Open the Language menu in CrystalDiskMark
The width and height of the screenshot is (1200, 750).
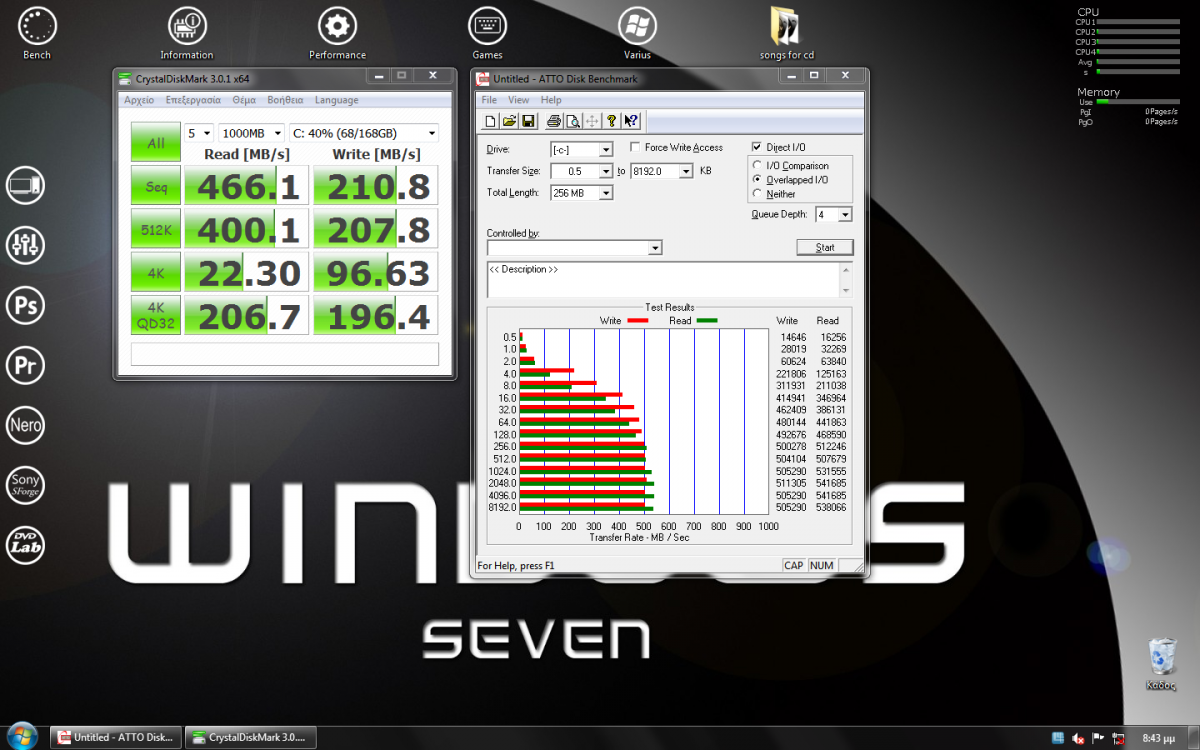click(x=336, y=100)
